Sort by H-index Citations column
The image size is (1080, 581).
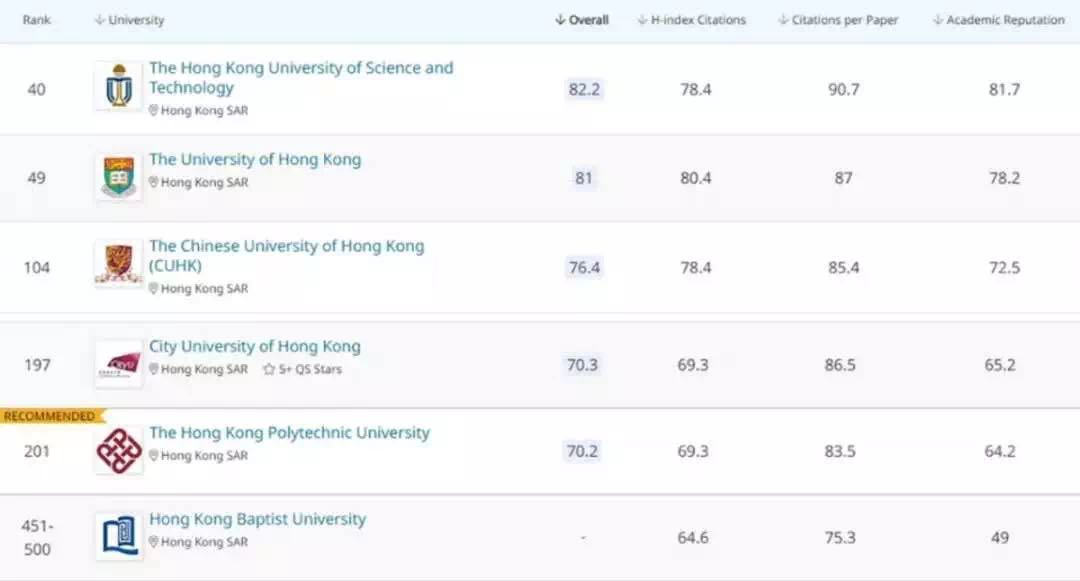point(691,20)
